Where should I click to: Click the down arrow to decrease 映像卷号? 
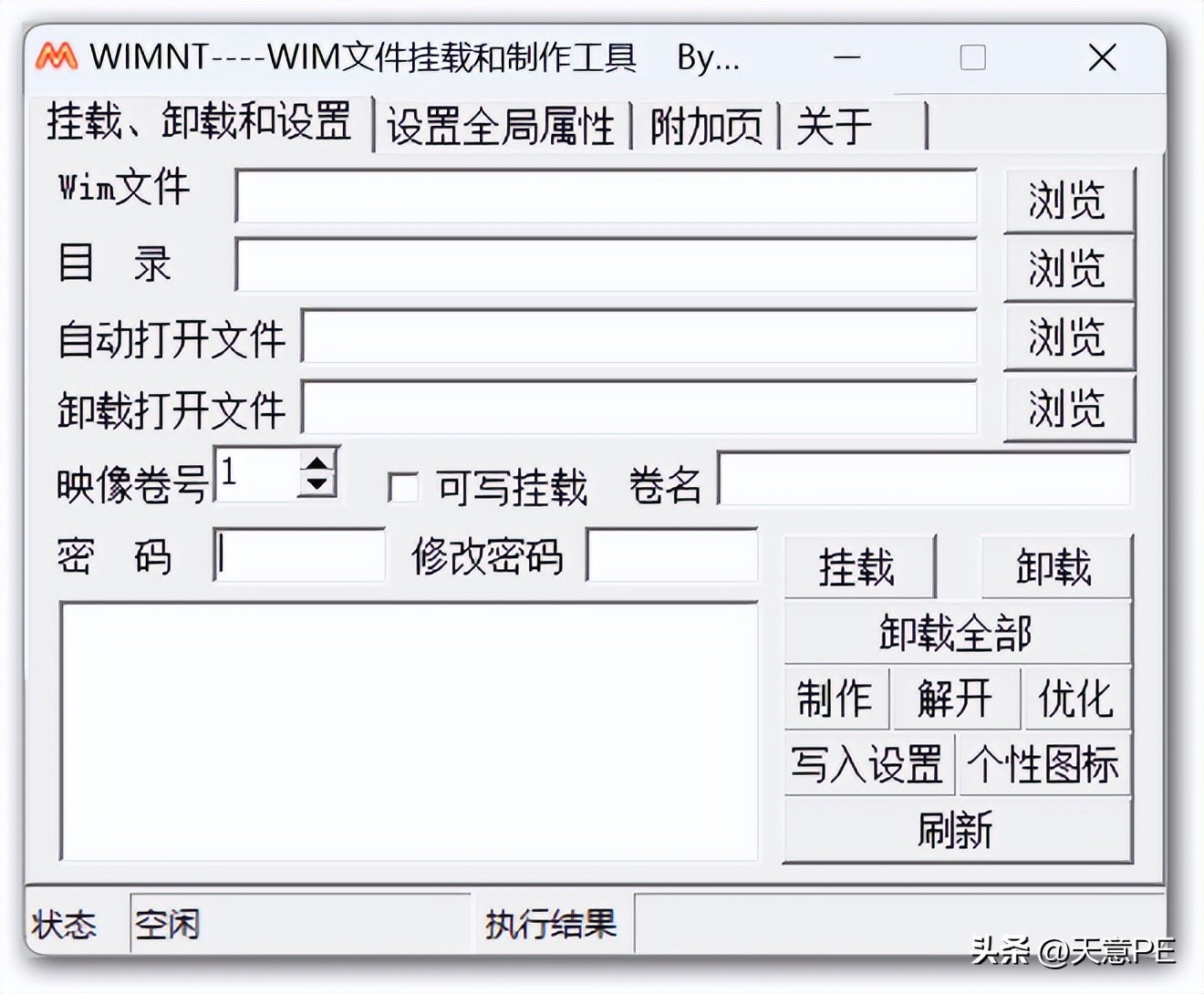(x=317, y=483)
